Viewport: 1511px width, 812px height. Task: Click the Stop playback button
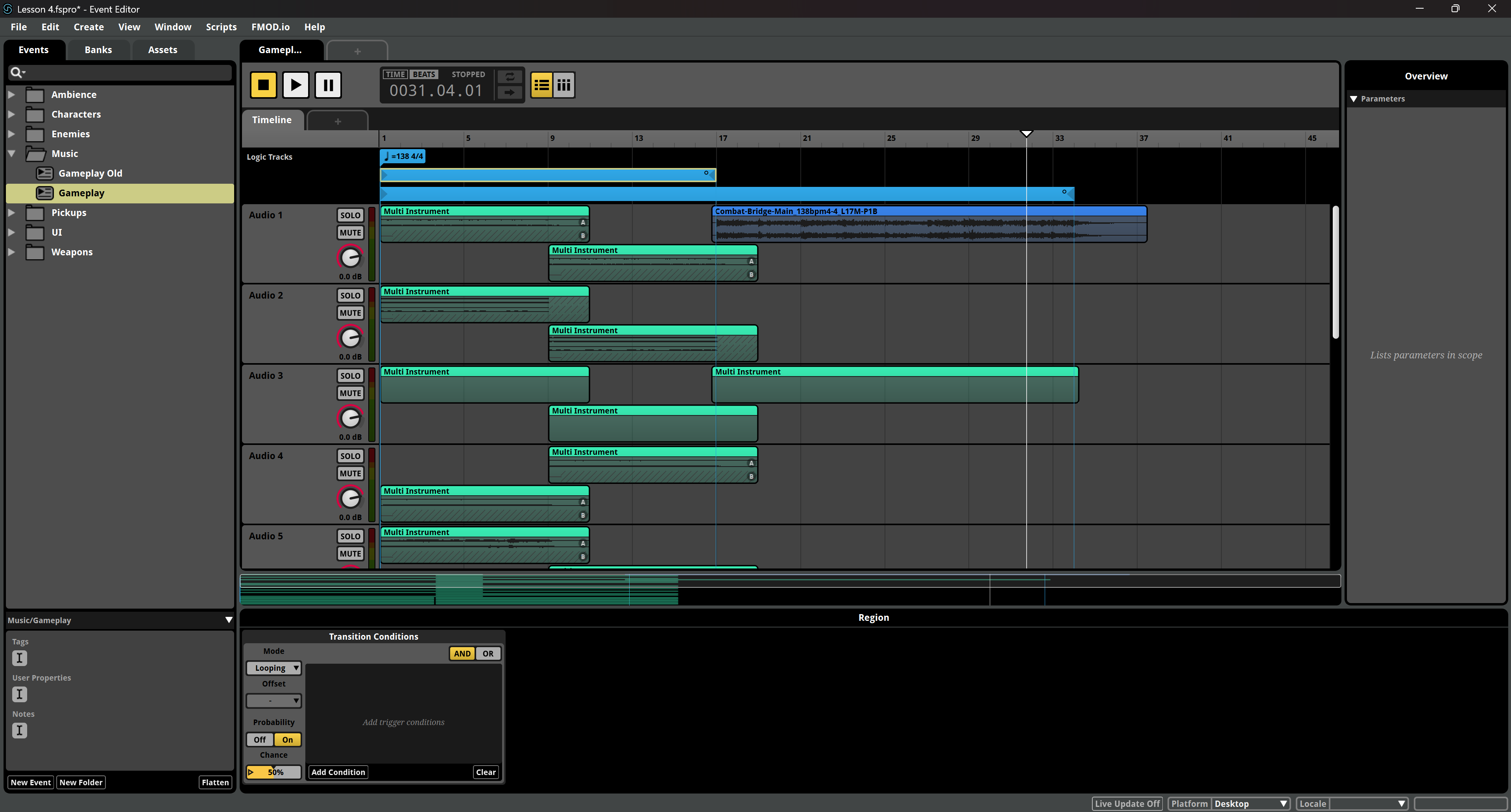click(x=263, y=85)
